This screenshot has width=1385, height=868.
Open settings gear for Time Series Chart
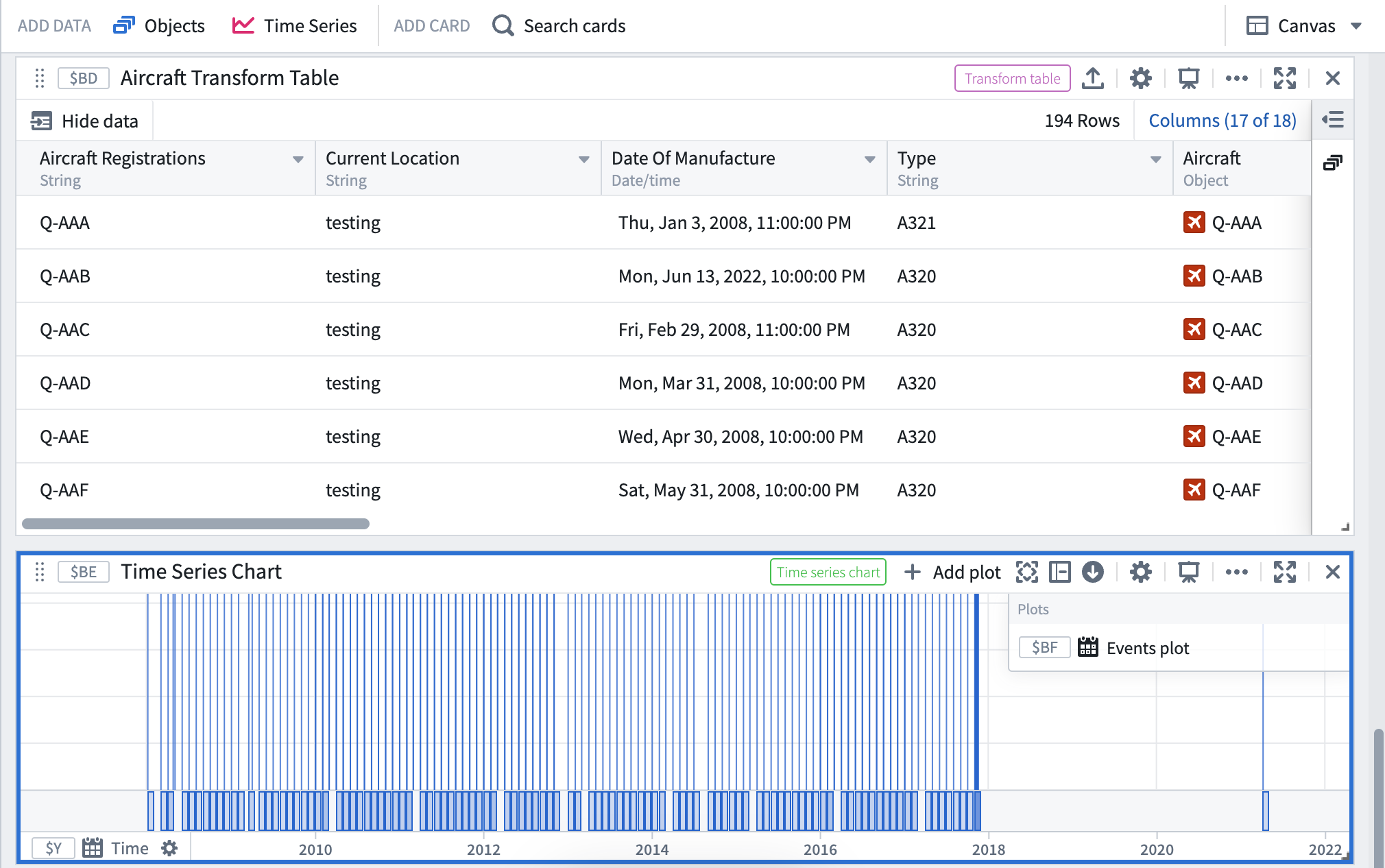[1141, 572]
